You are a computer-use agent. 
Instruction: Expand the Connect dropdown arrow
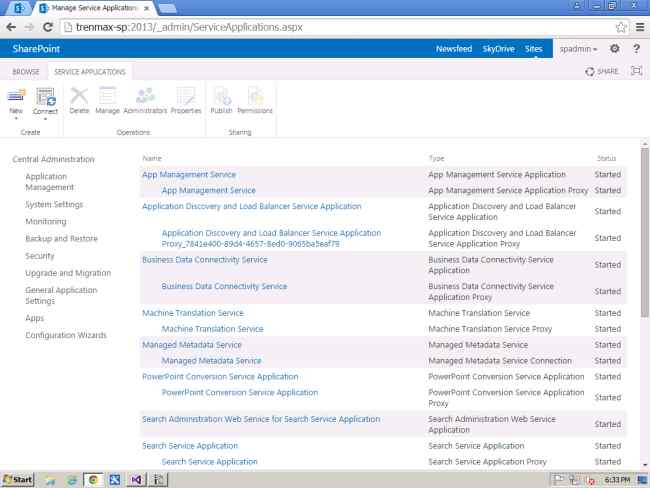pyautogui.click(x=45, y=119)
